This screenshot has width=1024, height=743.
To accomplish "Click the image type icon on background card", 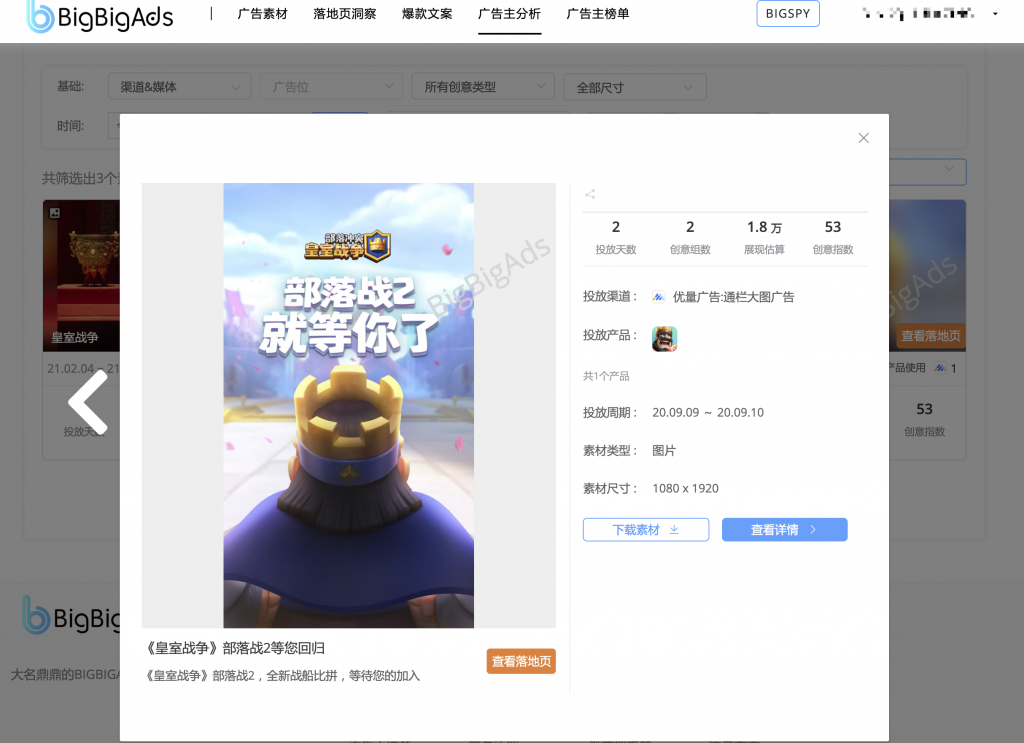I will (x=55, y=213).
